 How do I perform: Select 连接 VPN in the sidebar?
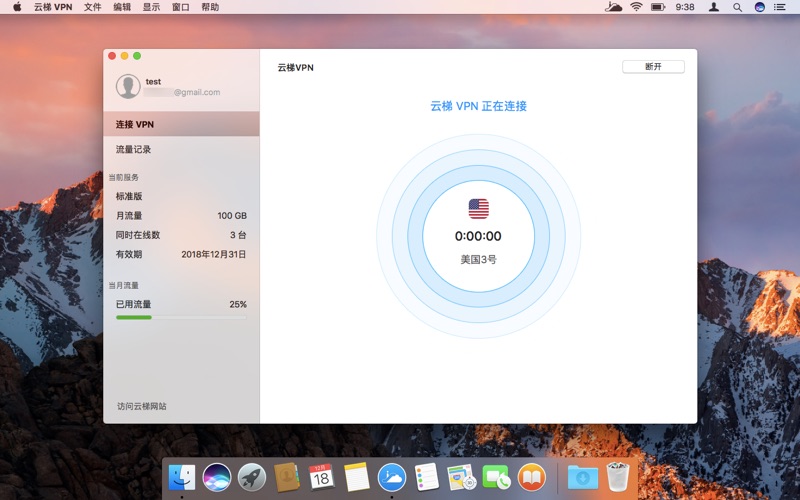click(x=181, y=124)
